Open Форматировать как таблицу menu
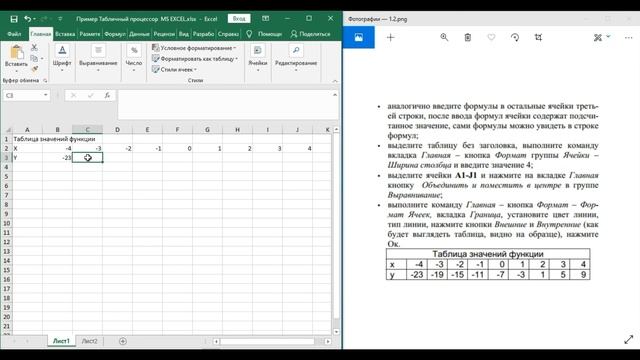This screenshot has width=640, height=360. [194, 59]
